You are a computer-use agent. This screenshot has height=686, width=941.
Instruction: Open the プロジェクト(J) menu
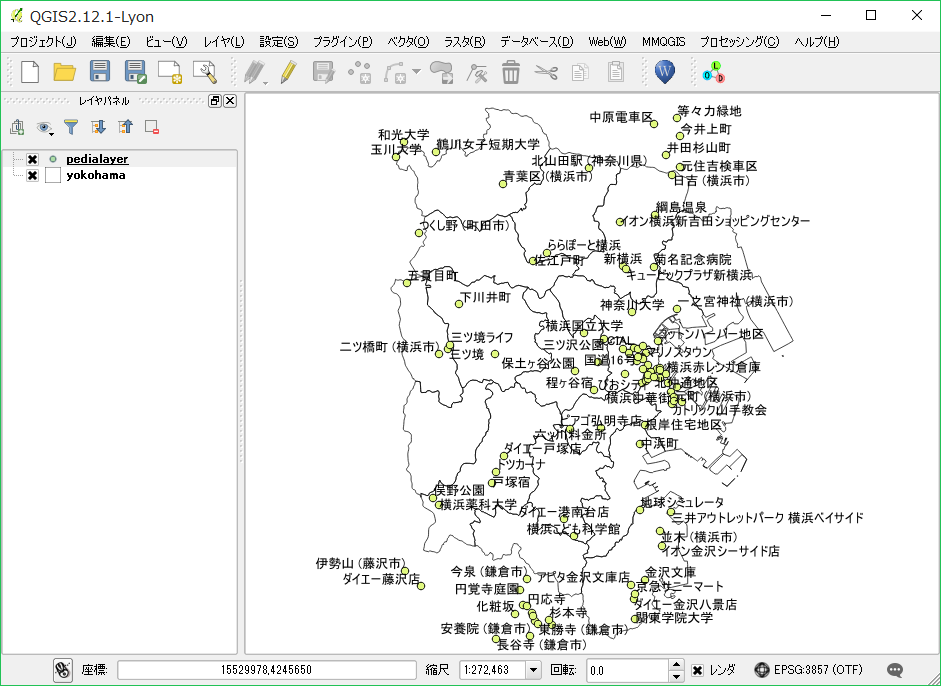(x=43, y=41)
